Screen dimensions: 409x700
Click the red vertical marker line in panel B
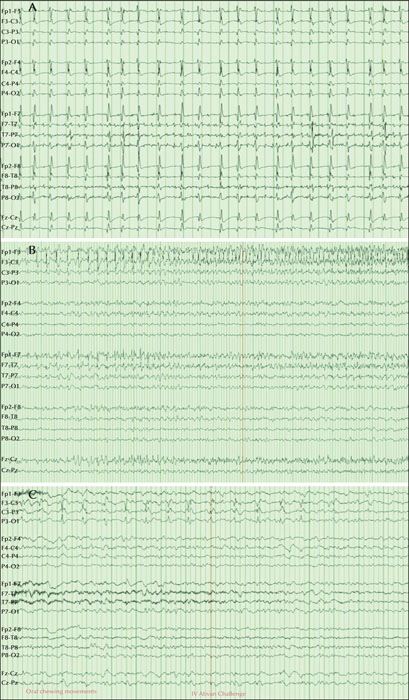[x=242, y=362]
